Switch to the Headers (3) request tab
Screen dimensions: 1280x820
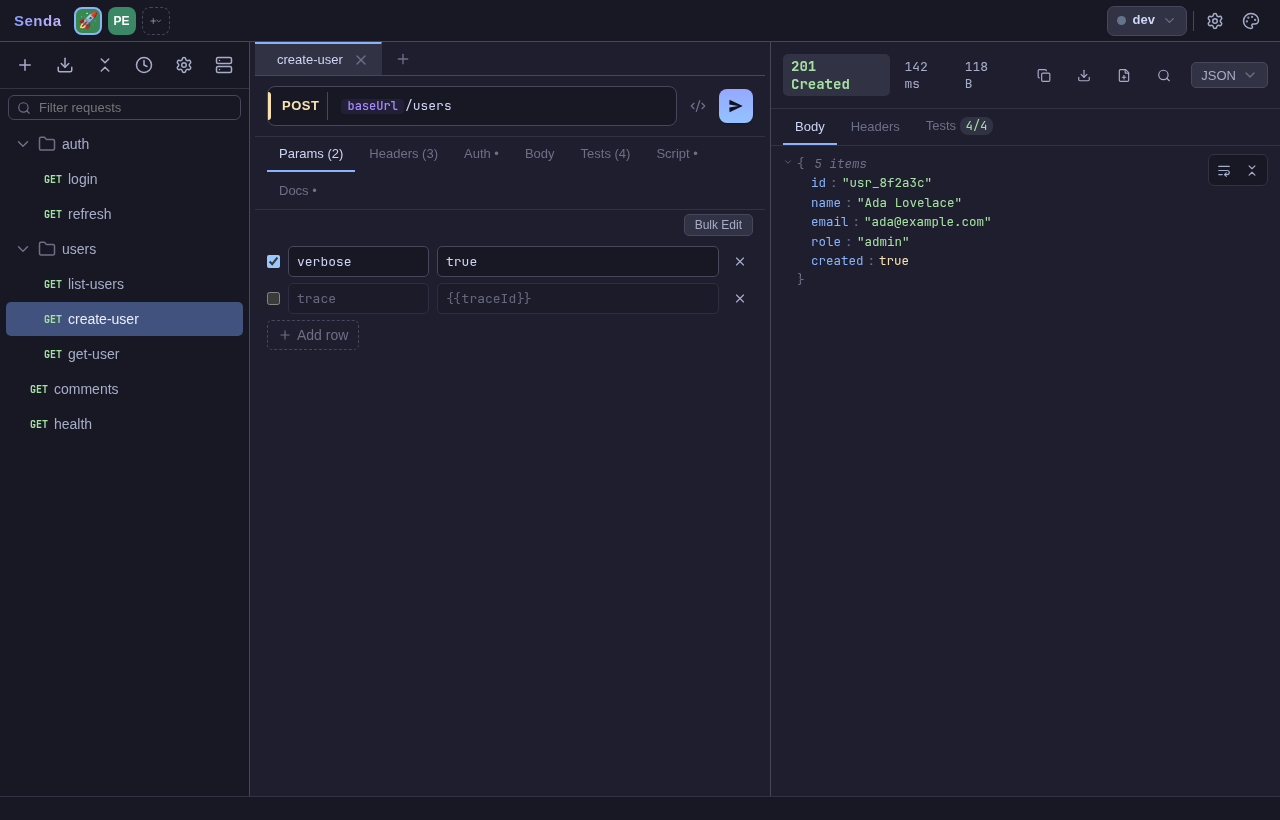(x=403, y=154)
